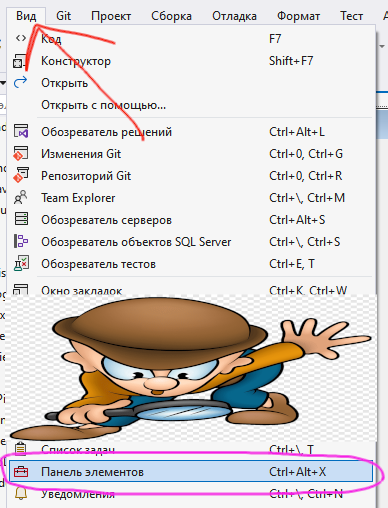Screen dimensions: 388x508
Task: Select Обозреватель решений entry
Action: [191, 132]
